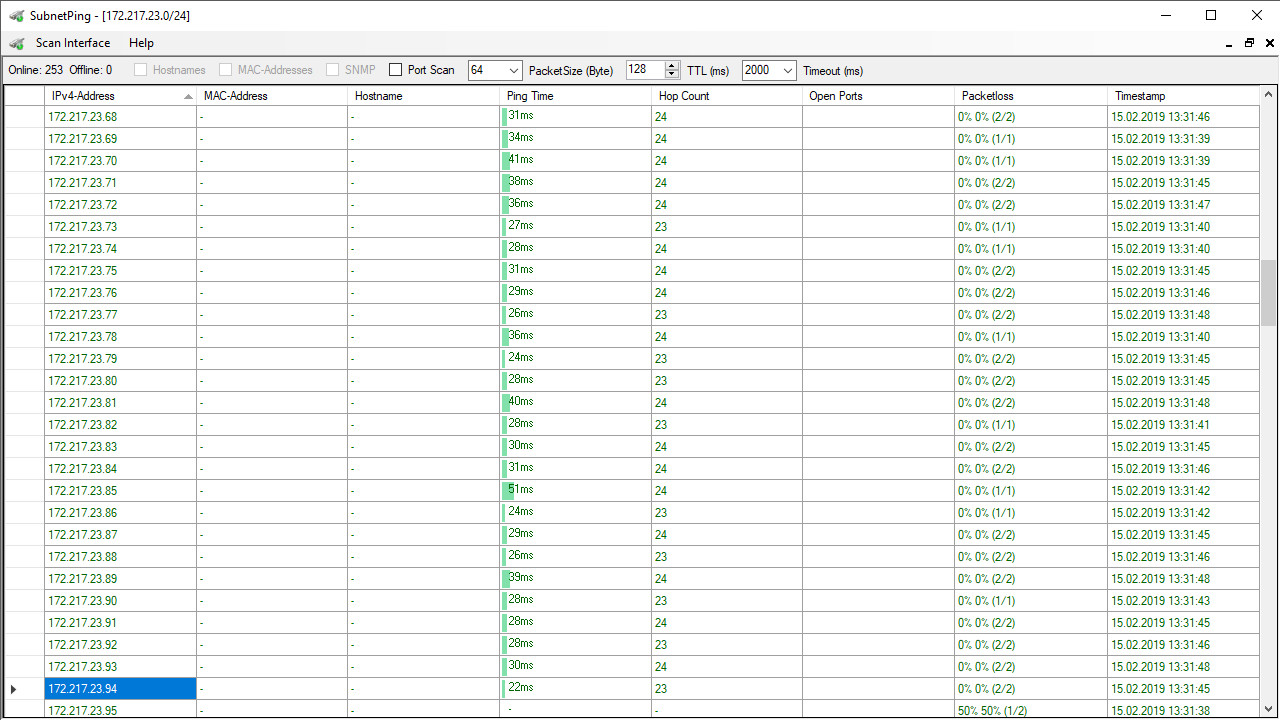The image size is (1280, 720).
Task: Click the Packetloss column header
Action: tap(1030, 96)
